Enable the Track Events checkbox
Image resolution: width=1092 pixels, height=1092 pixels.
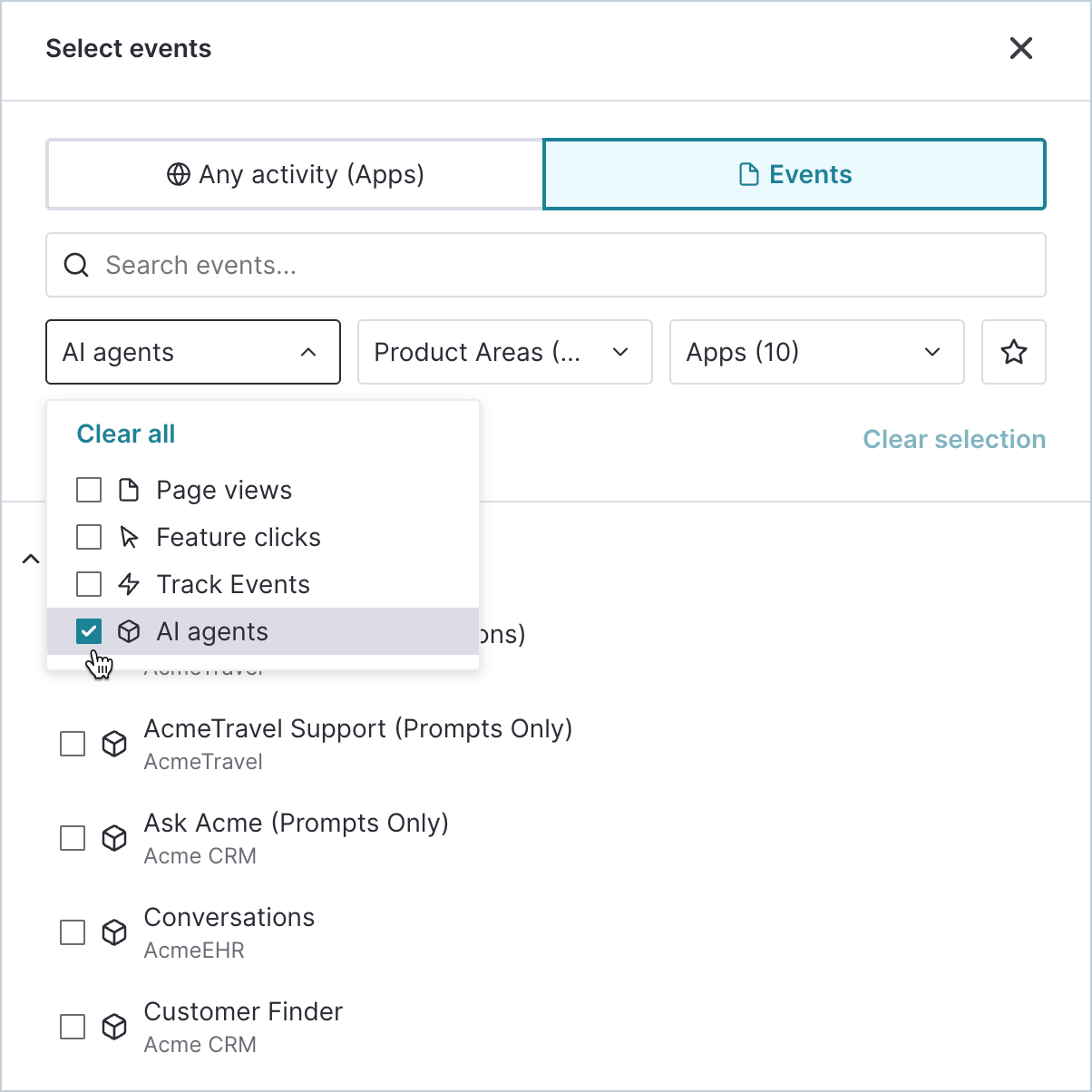(89, 584)
